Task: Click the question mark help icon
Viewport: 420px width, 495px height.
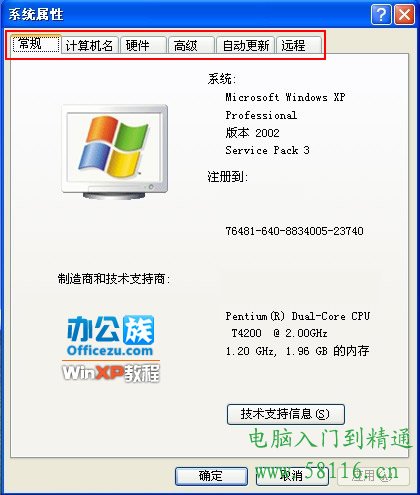Action: 381,14
